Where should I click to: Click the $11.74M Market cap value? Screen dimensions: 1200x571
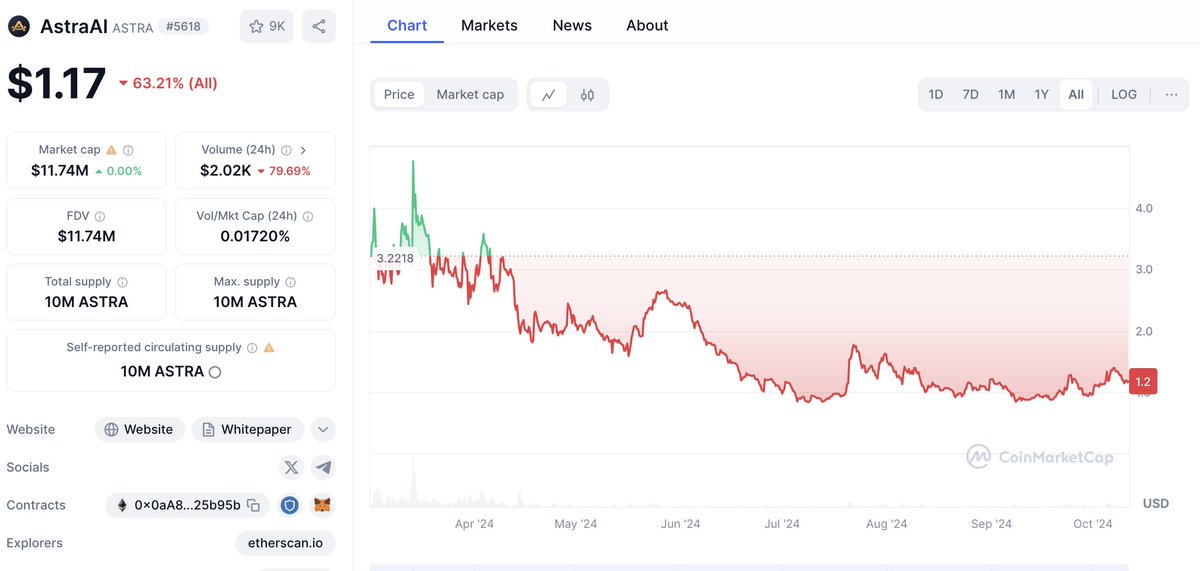point(60,171)
